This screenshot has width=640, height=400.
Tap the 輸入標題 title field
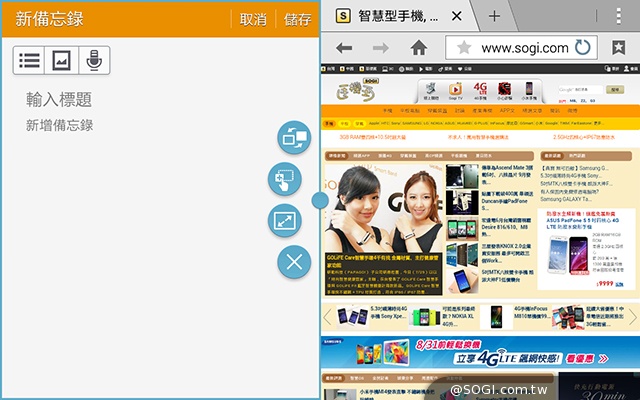tap(59, 100)
